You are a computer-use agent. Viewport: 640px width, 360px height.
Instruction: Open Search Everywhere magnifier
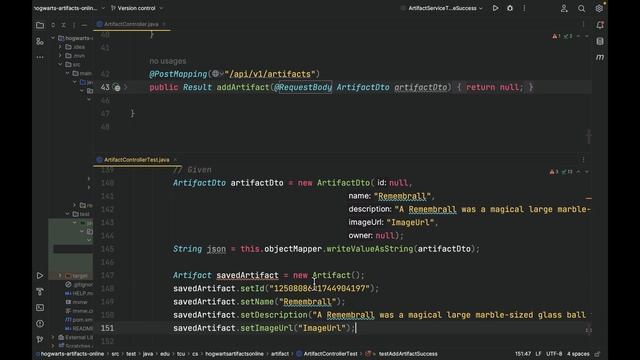tap(581, 8)
